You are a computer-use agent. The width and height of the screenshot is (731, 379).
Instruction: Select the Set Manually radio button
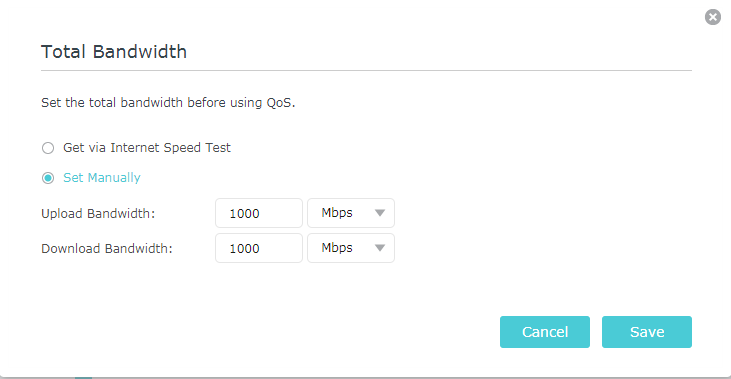[48, 178]
